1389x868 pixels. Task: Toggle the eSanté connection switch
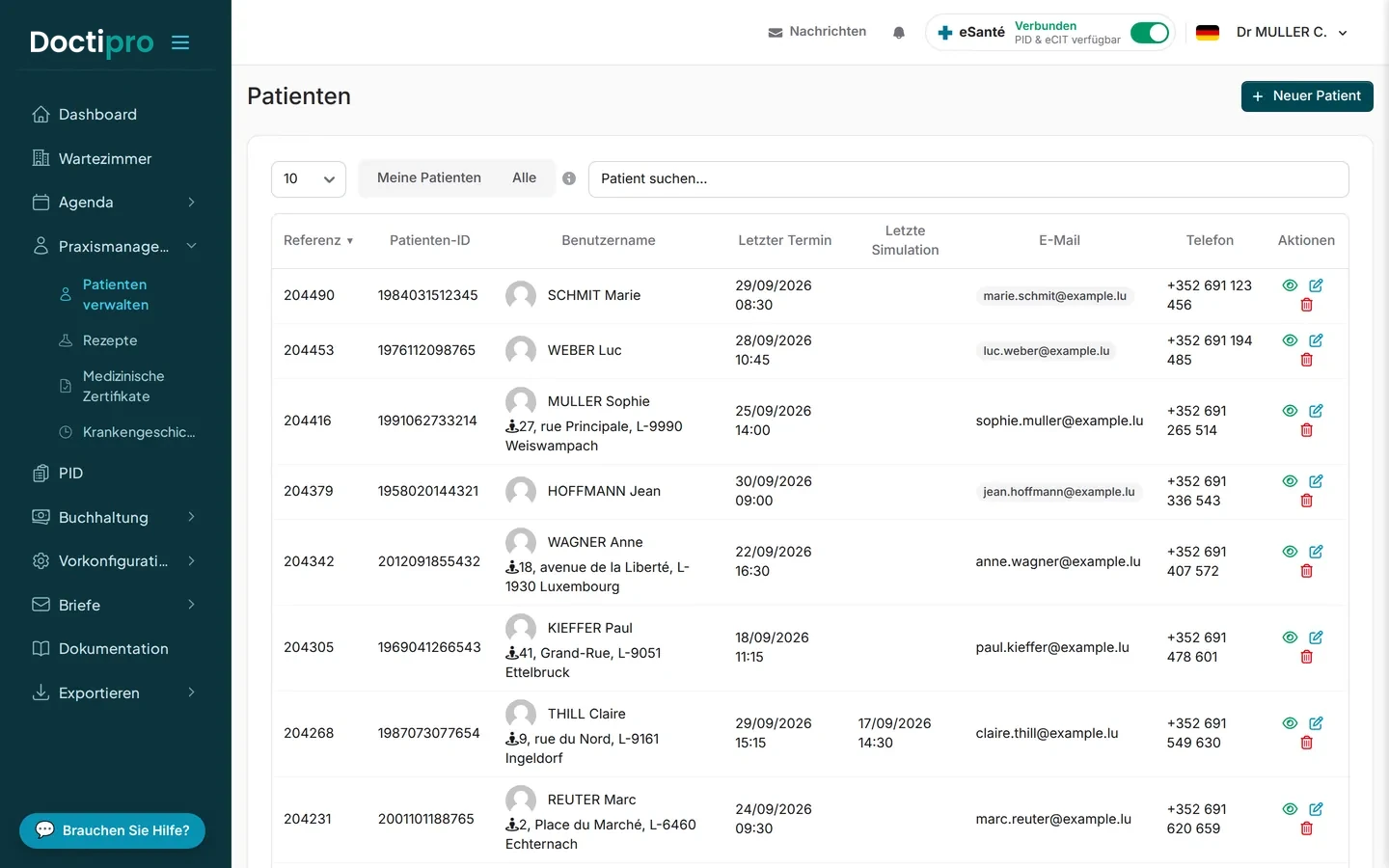pos(1150,33)
